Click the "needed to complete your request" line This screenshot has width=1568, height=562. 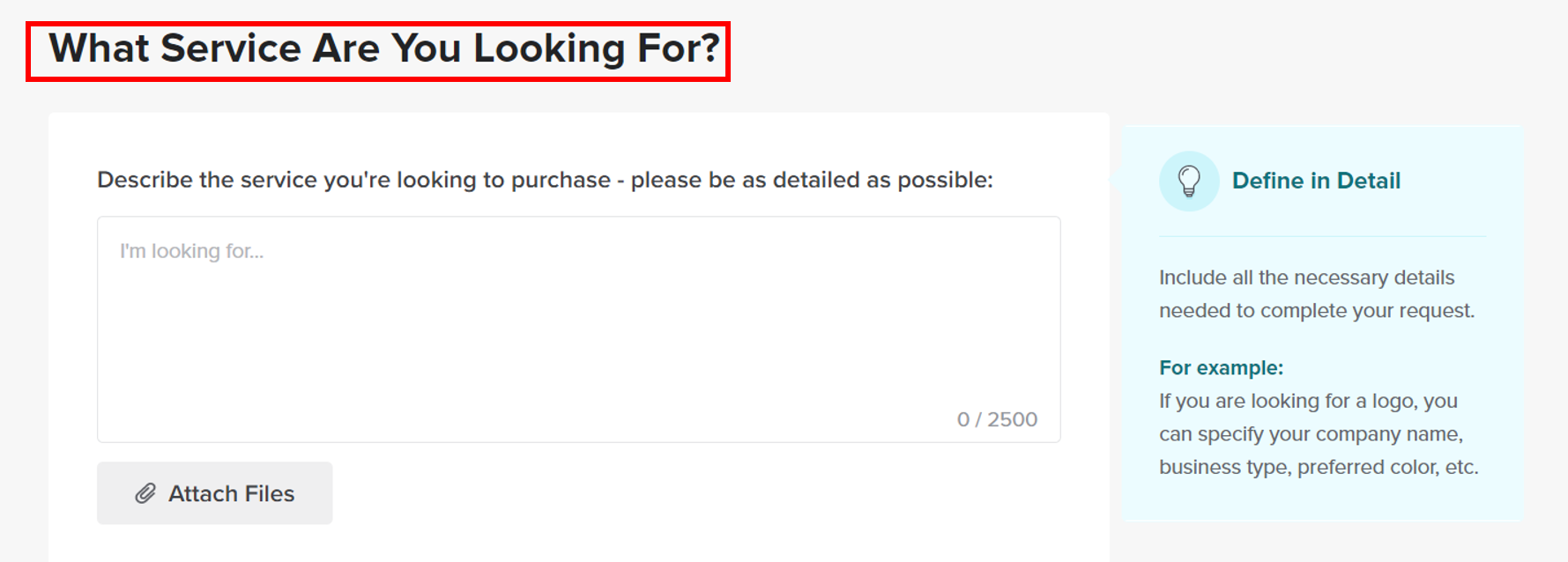point(1316,311)
